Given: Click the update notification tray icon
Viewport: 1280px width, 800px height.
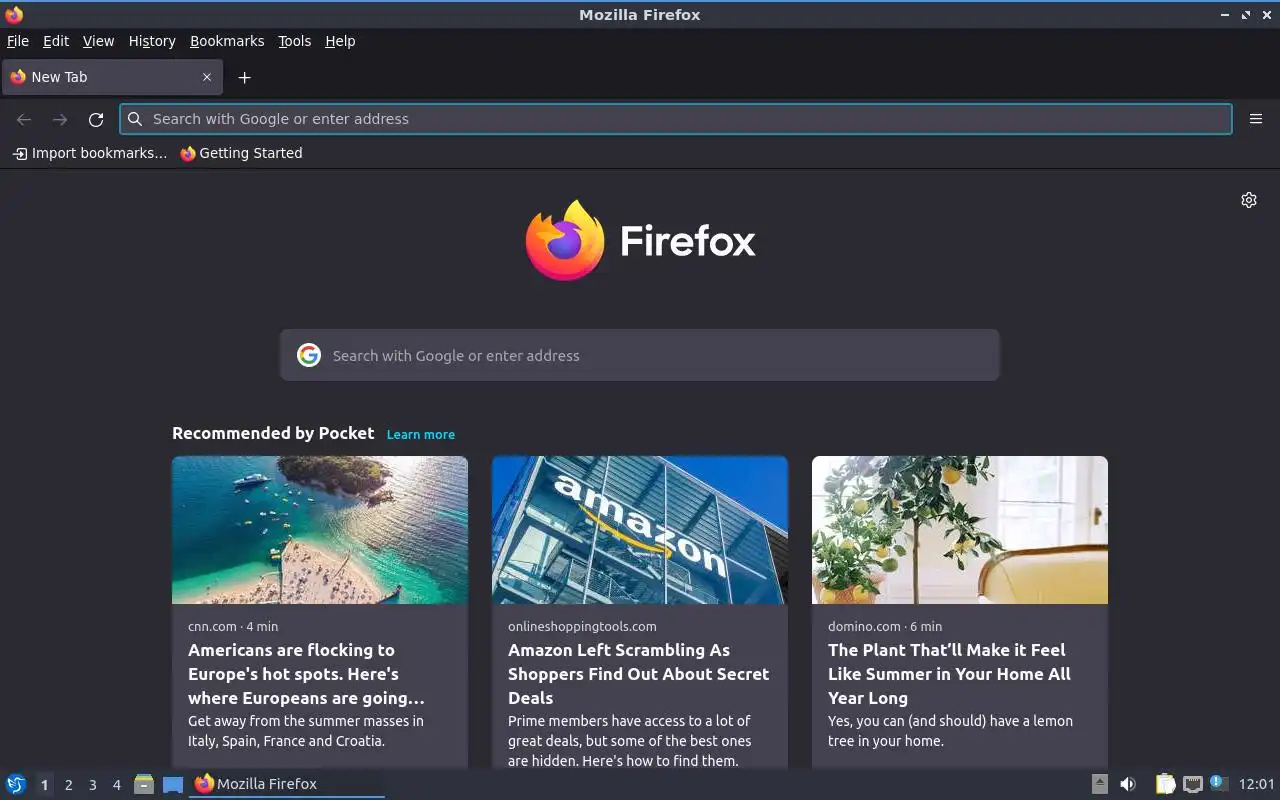Looking at the screenshot, I should pyautogui.click(x=1218, y=783).
